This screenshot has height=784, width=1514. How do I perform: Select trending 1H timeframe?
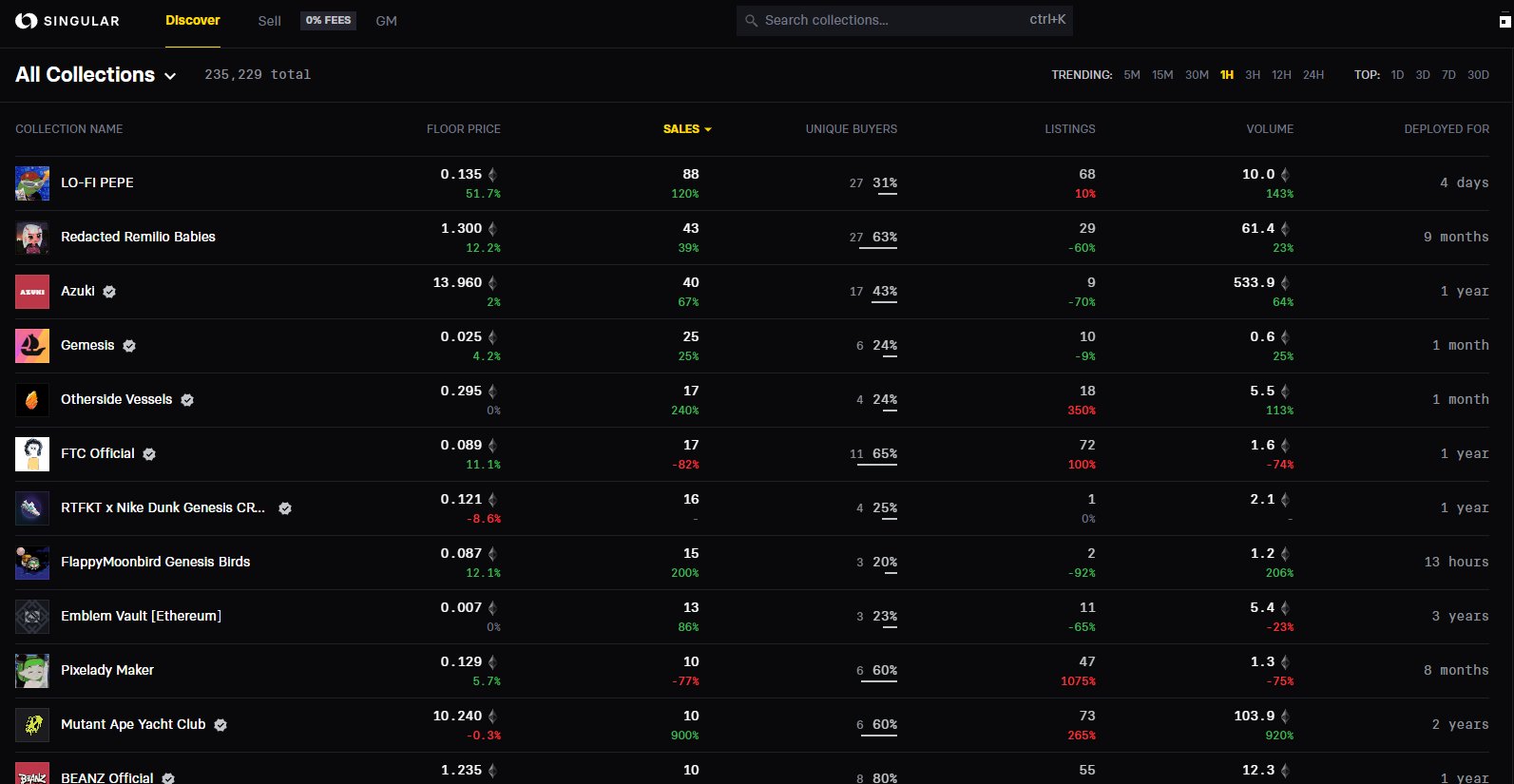(x=1227, y=75)
